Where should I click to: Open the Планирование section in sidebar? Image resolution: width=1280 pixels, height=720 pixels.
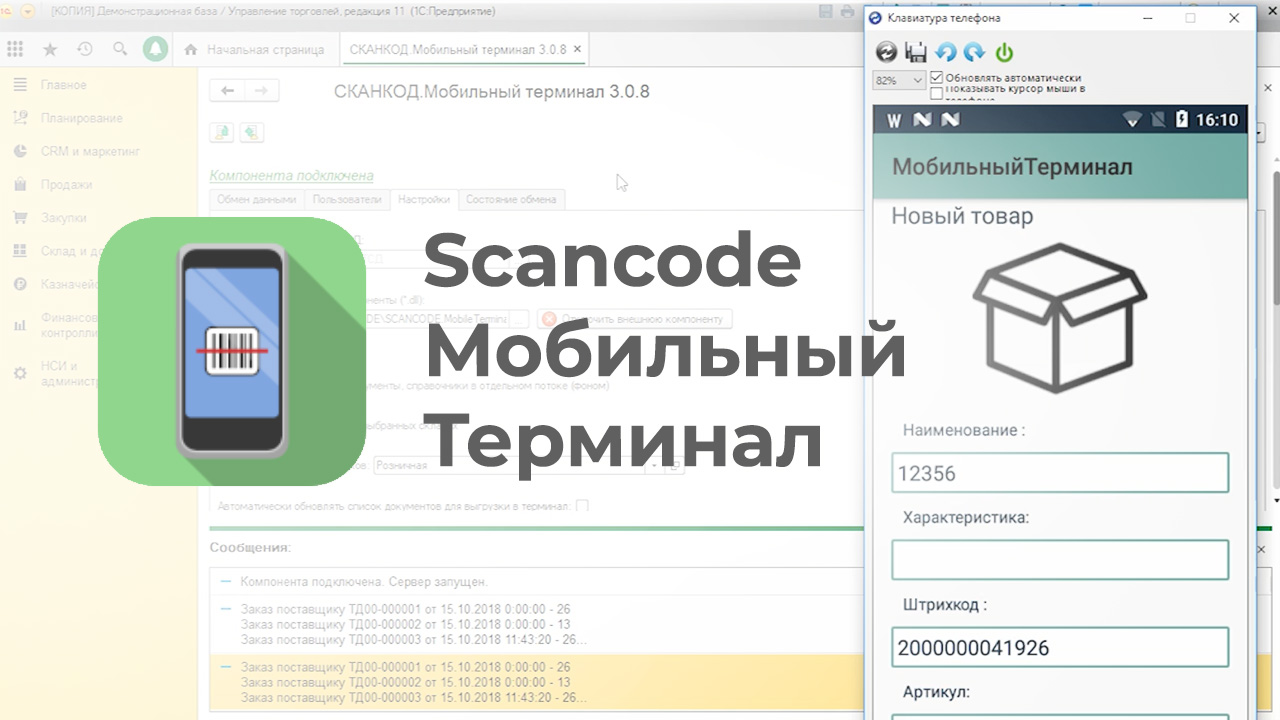[x=81, y=118]
